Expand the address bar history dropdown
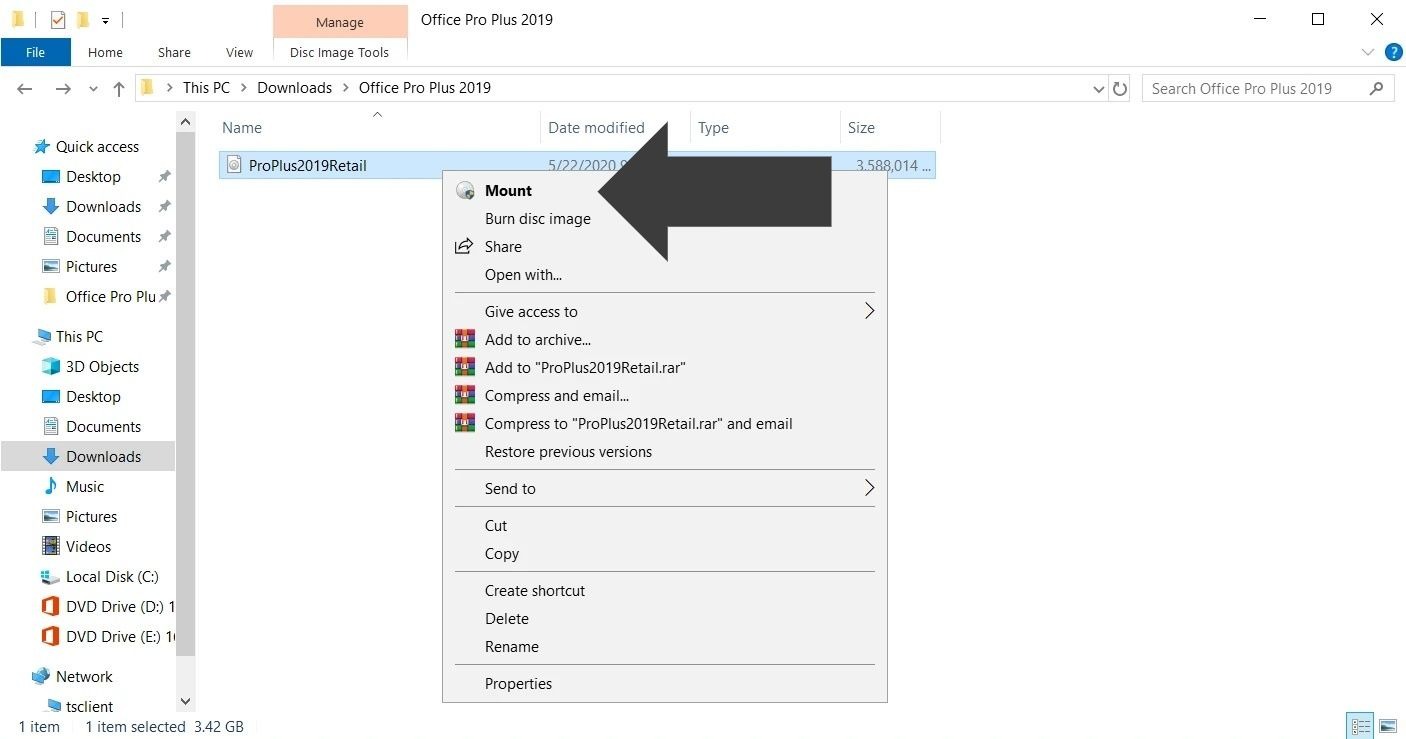 click(1100, 88)
